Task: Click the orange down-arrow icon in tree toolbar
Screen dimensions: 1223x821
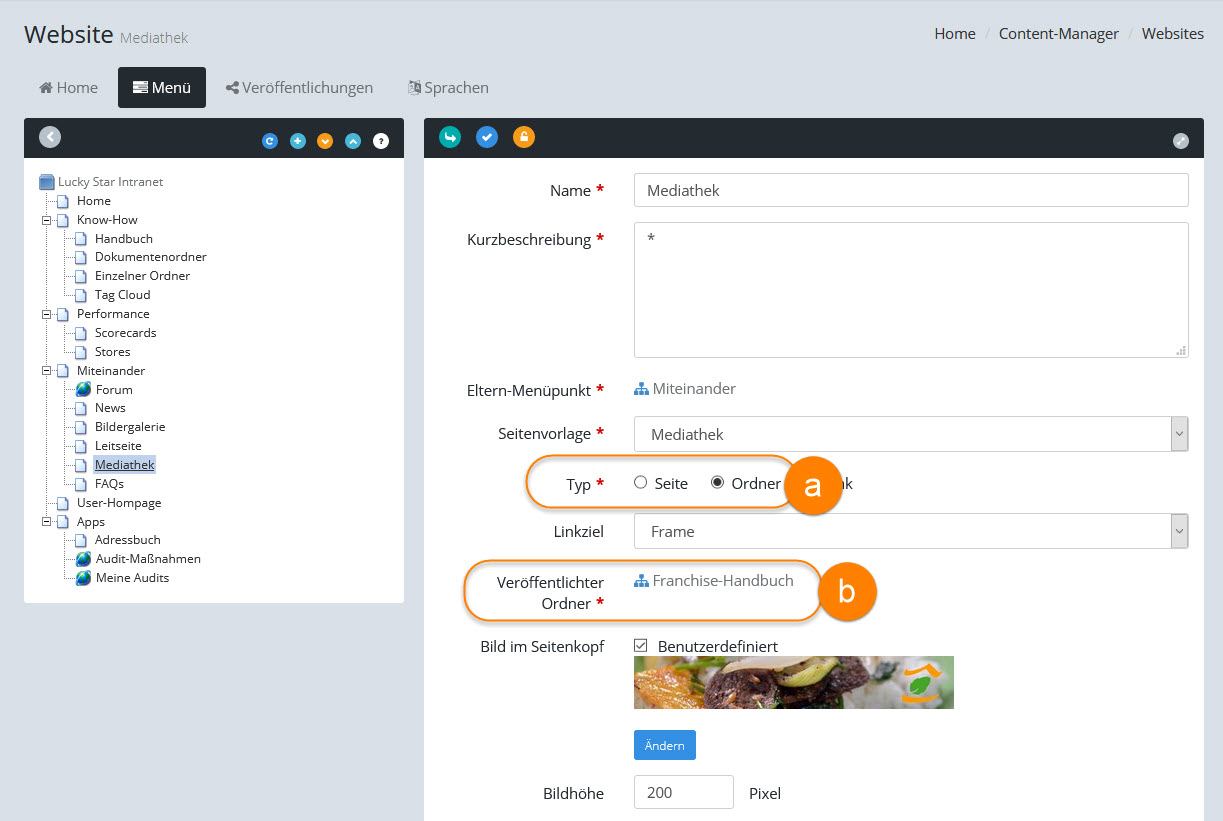Action: 325,141
